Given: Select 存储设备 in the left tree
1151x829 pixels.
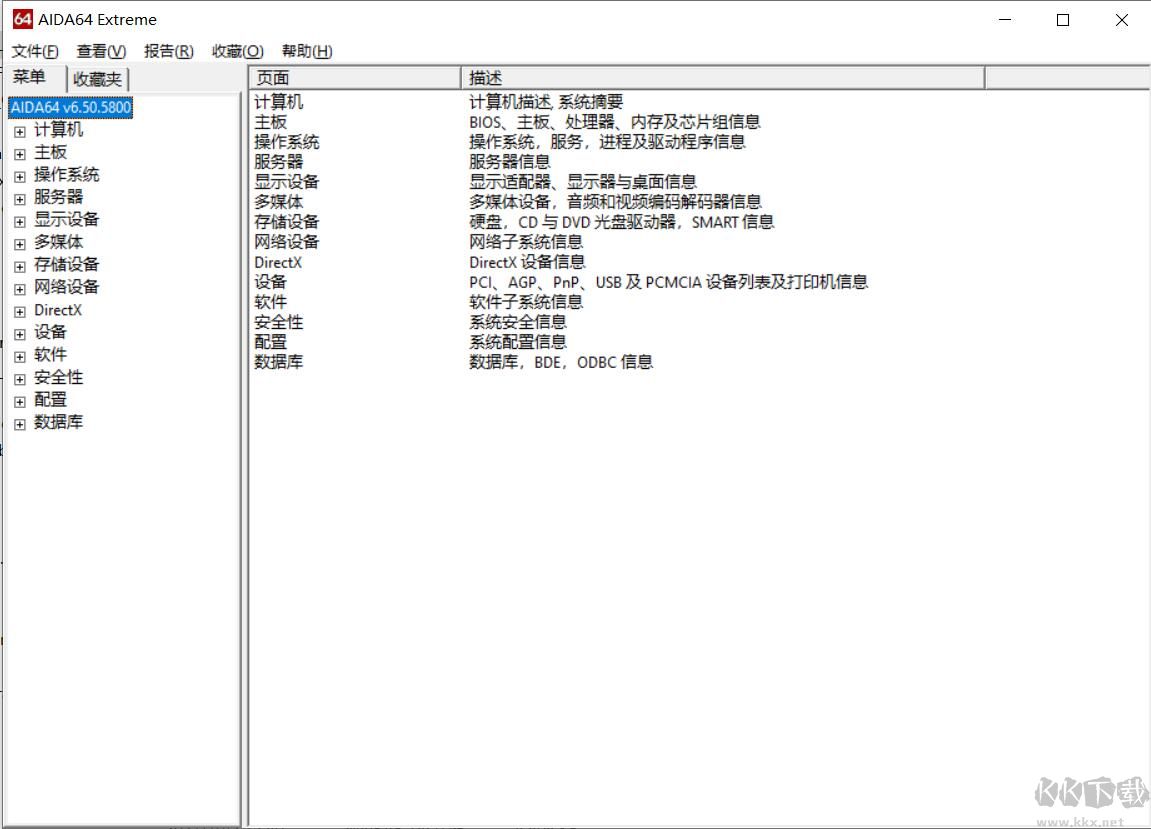Looking at the screenshot, I should point(67,264).
